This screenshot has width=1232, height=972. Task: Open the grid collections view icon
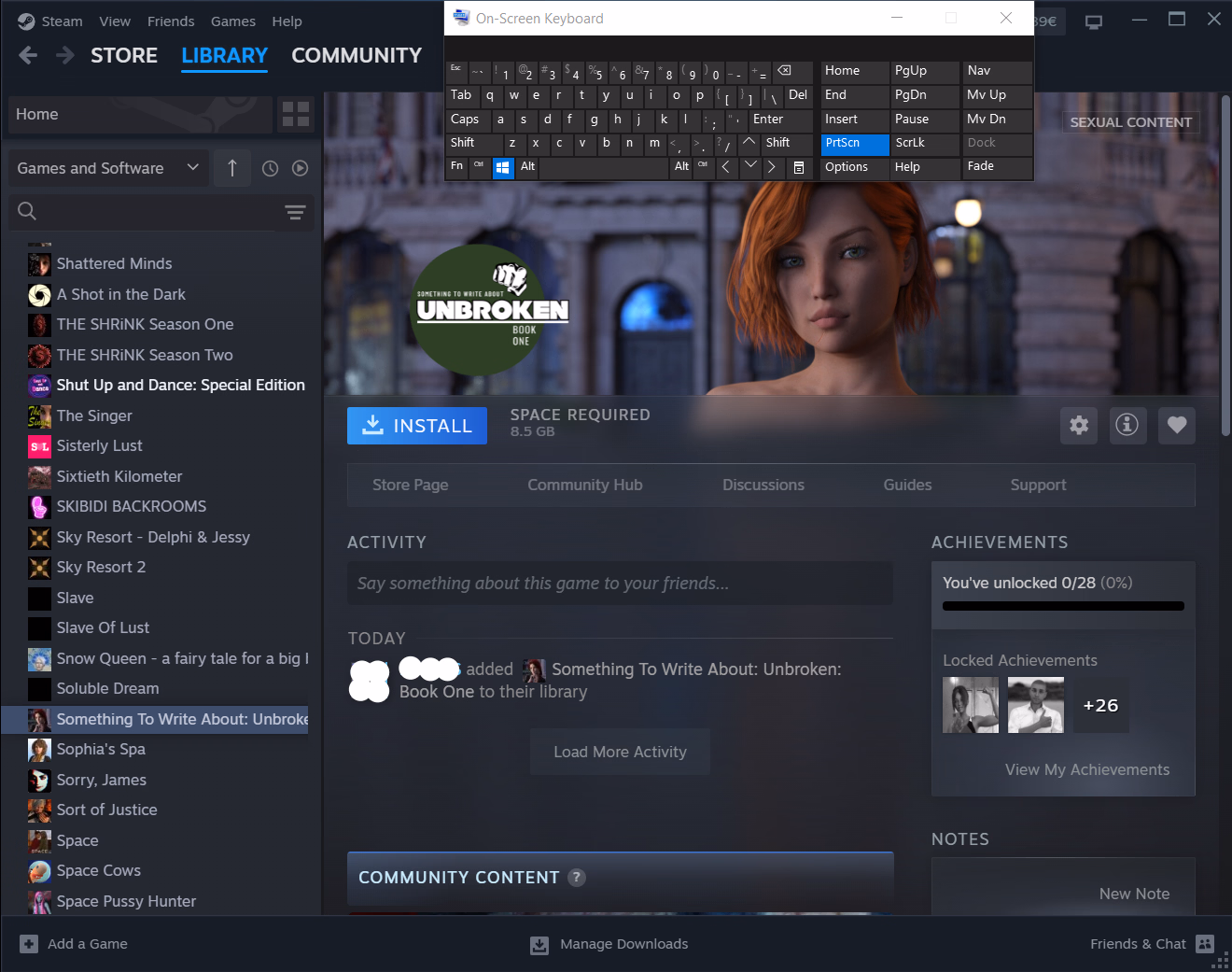pyautogui.click(x=296, y=115)
